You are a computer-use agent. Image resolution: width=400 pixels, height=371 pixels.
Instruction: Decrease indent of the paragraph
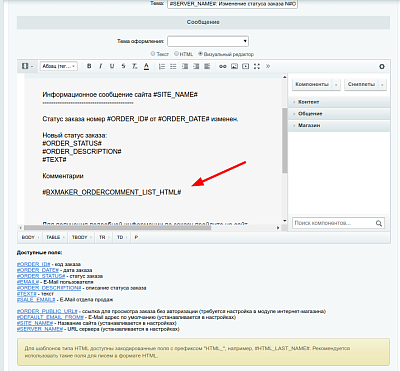pos(185,66)
